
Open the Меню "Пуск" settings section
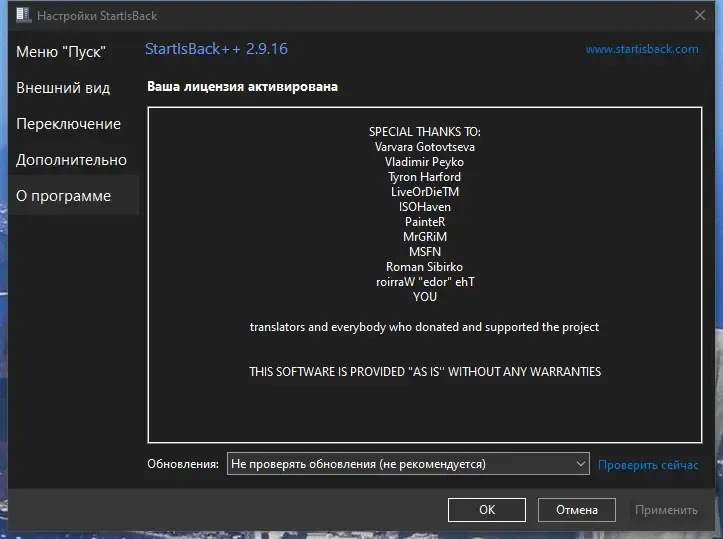[61, 52]
